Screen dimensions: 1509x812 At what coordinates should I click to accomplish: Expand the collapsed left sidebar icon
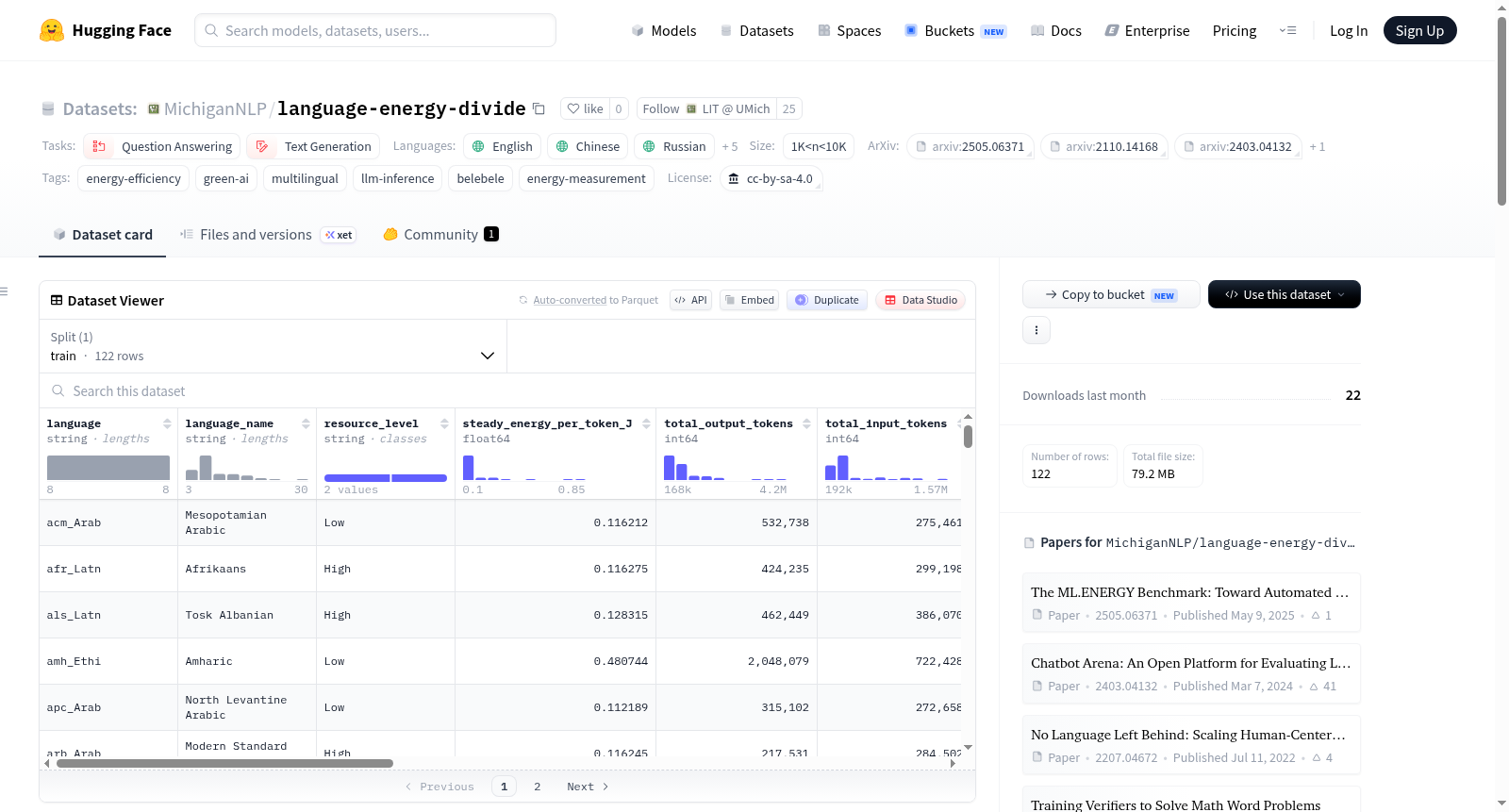point(5,291)
